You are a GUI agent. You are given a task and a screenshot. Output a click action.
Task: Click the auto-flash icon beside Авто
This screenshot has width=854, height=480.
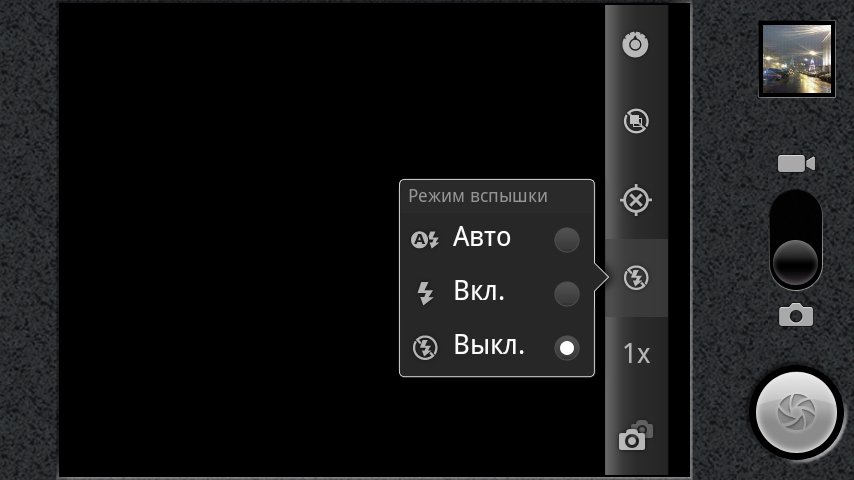pos(425,240)
